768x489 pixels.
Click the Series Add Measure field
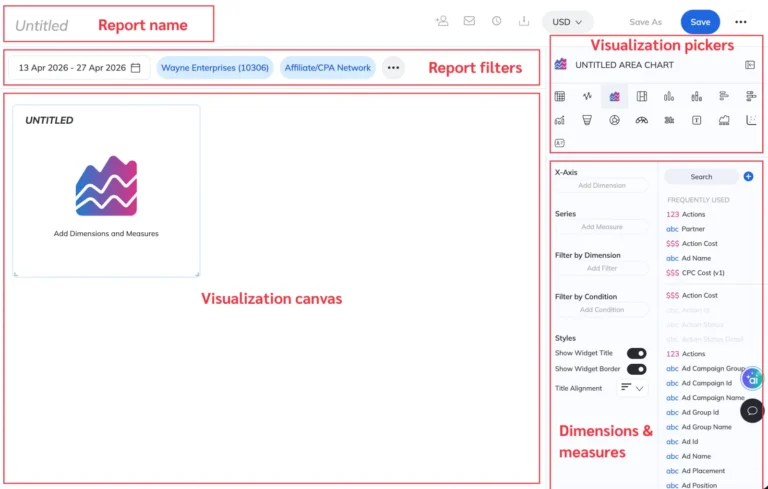point(601,227)
